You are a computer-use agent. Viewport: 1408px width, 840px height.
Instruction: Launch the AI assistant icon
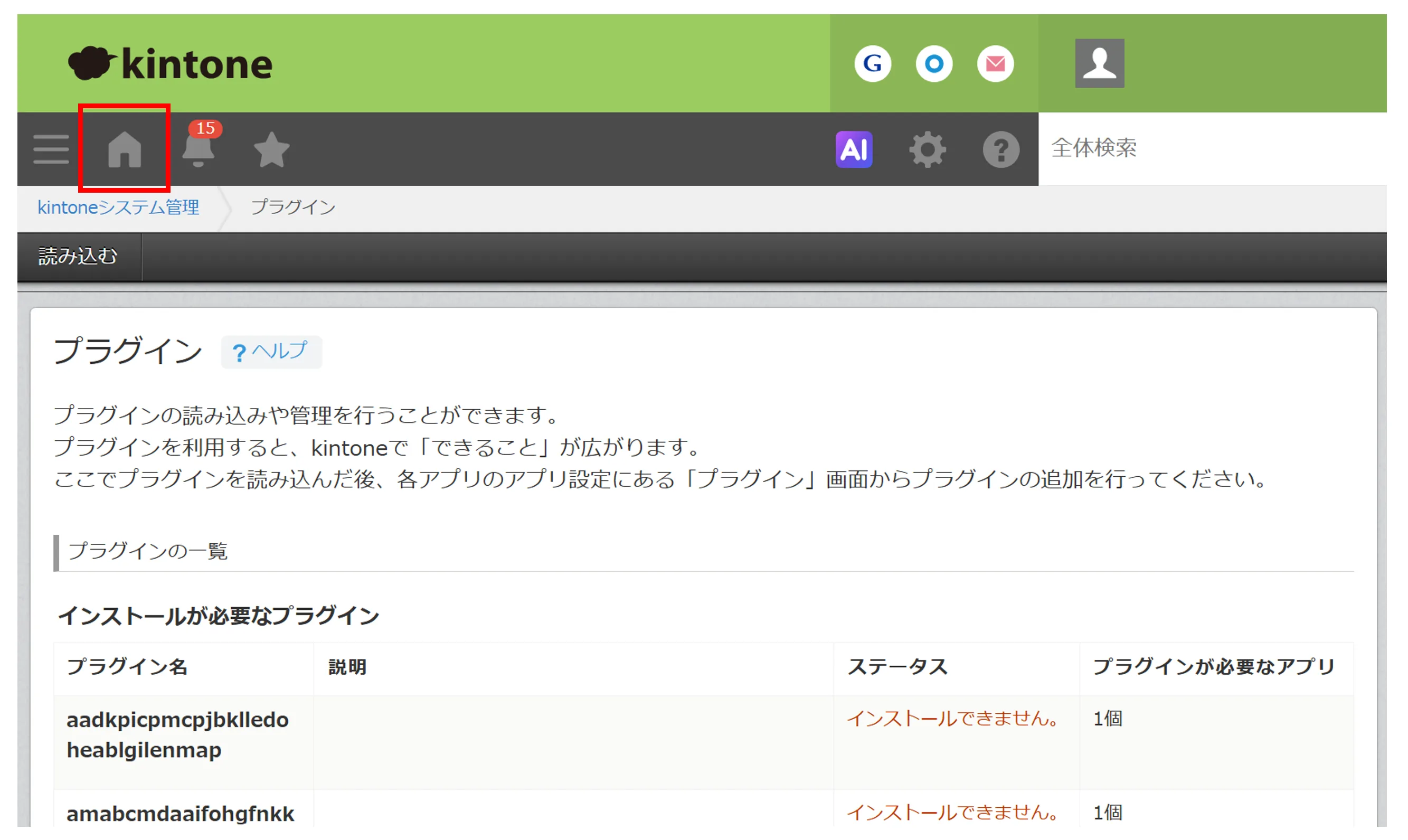854,149
